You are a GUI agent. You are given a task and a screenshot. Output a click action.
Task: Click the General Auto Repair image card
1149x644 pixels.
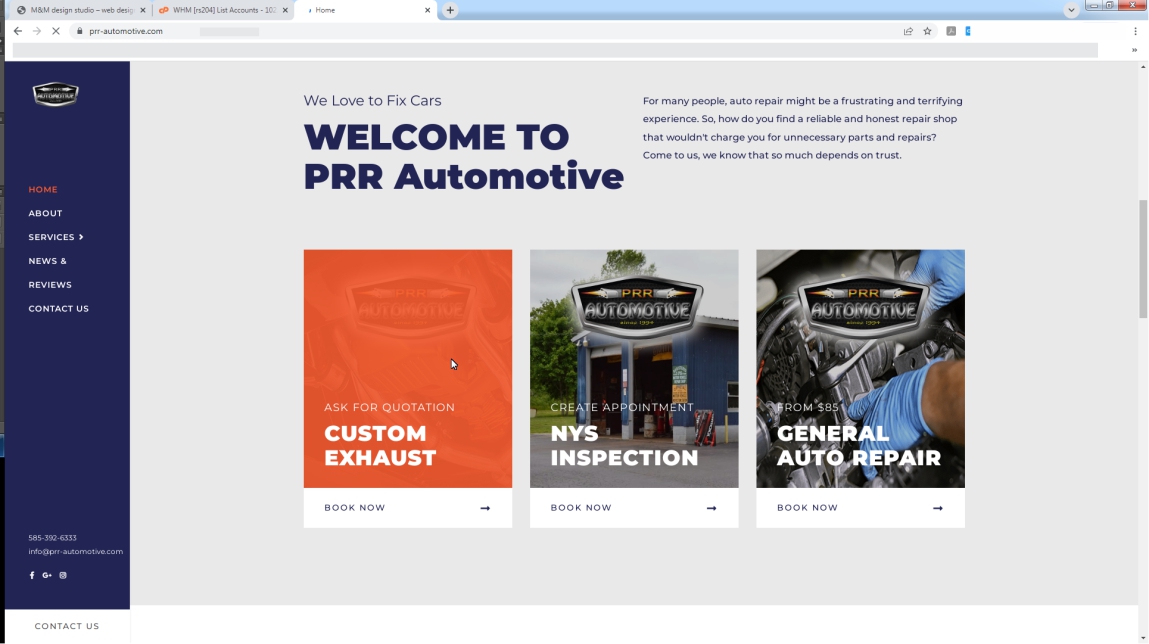(x=860, y=368)
